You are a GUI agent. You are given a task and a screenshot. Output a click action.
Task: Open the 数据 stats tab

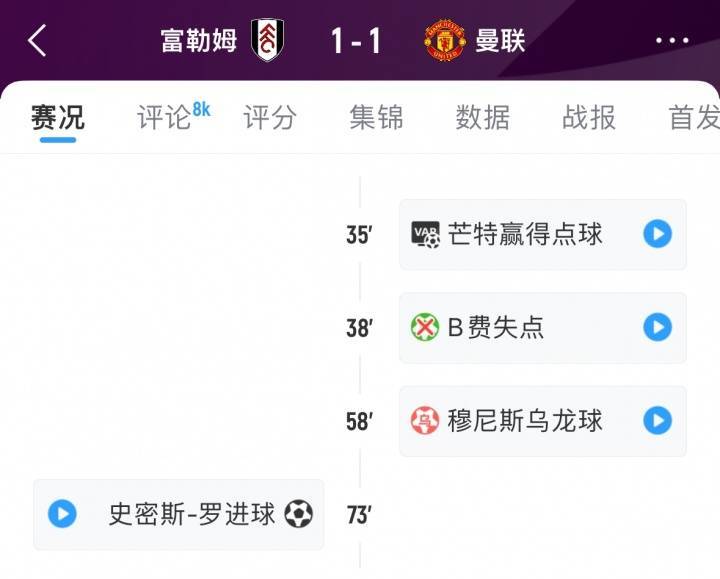click(483, 118)
